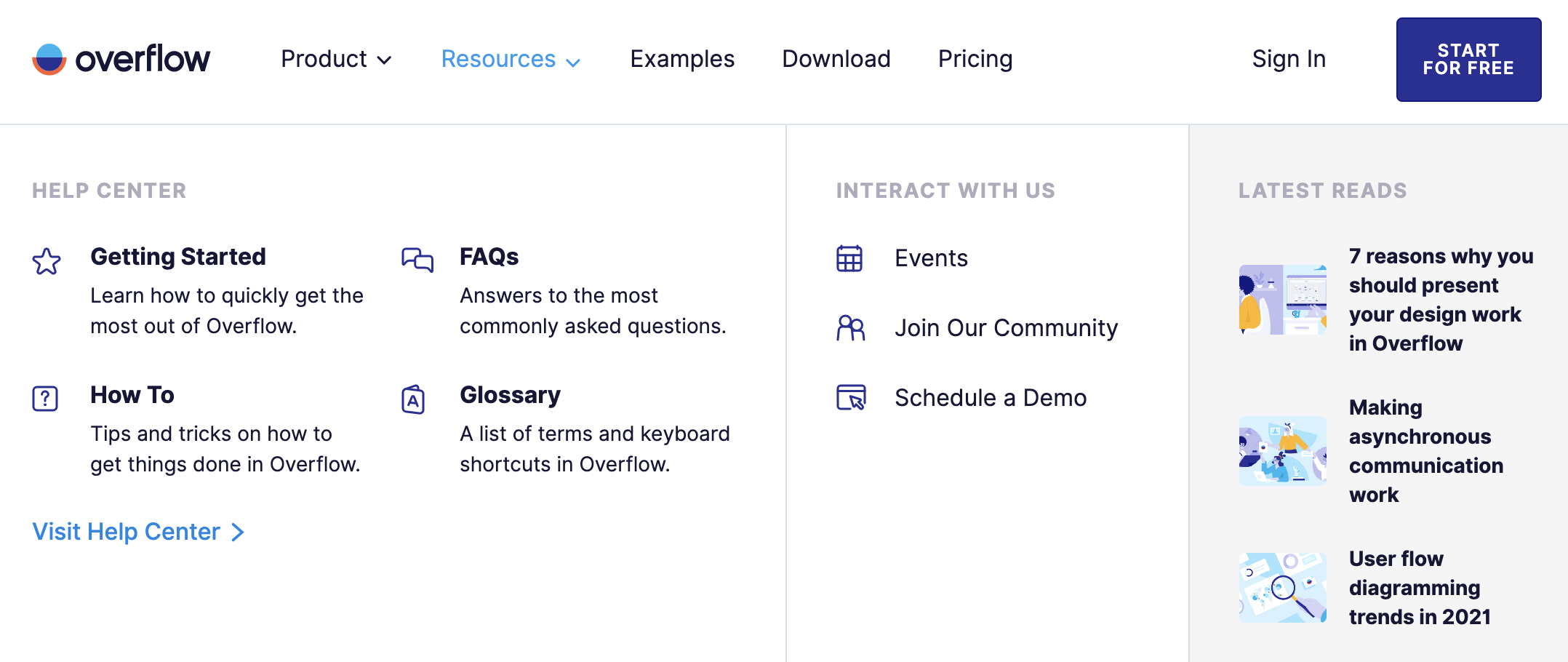Viewport: 1568px width, 662px height.
Task: Open the How To section
Action: (x=132, y=395)
